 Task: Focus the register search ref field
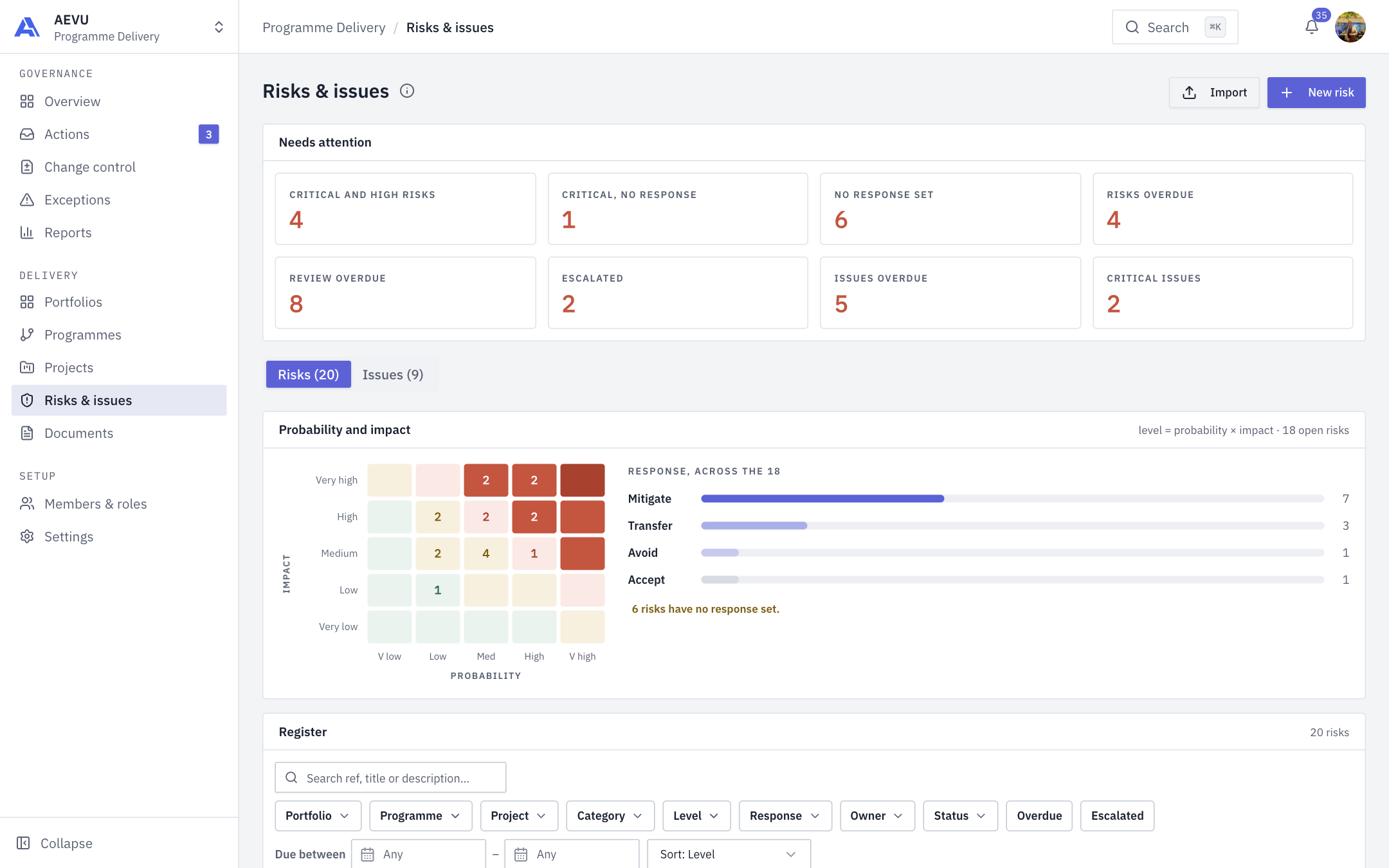click(x=390, y=778)
